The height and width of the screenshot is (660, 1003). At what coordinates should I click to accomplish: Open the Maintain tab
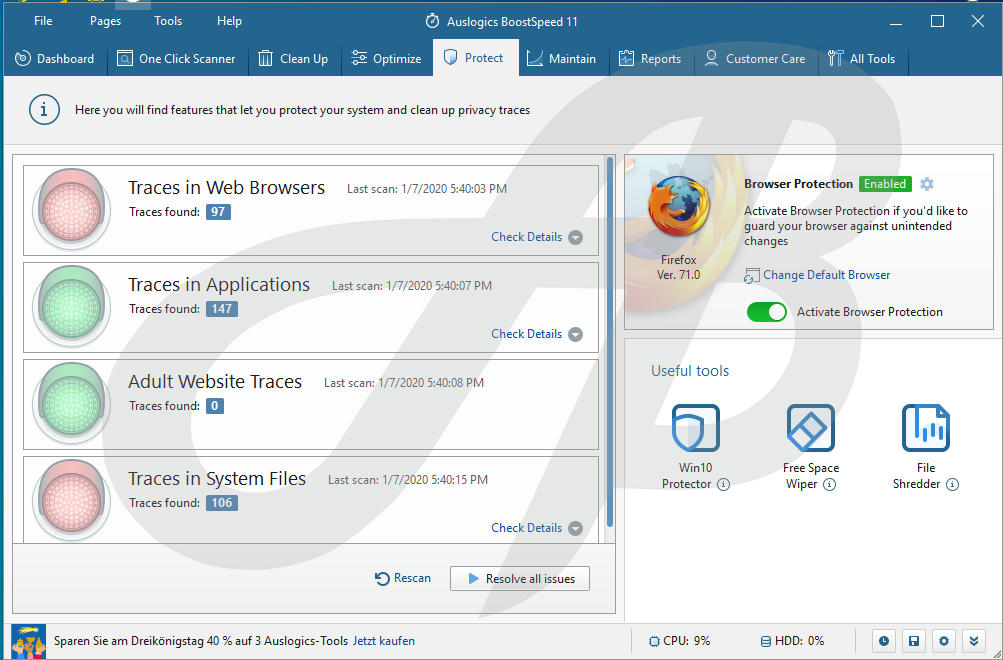pos(562,58)
